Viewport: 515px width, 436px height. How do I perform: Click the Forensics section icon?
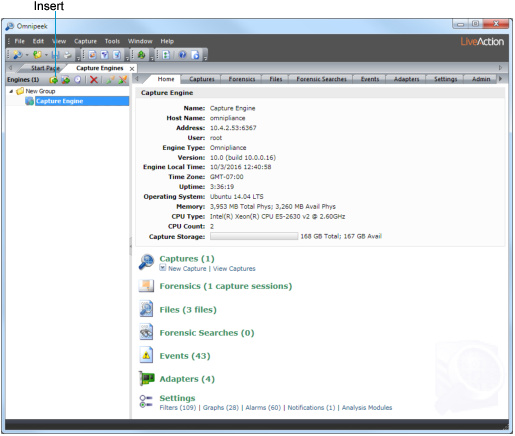tap(146, 286)
